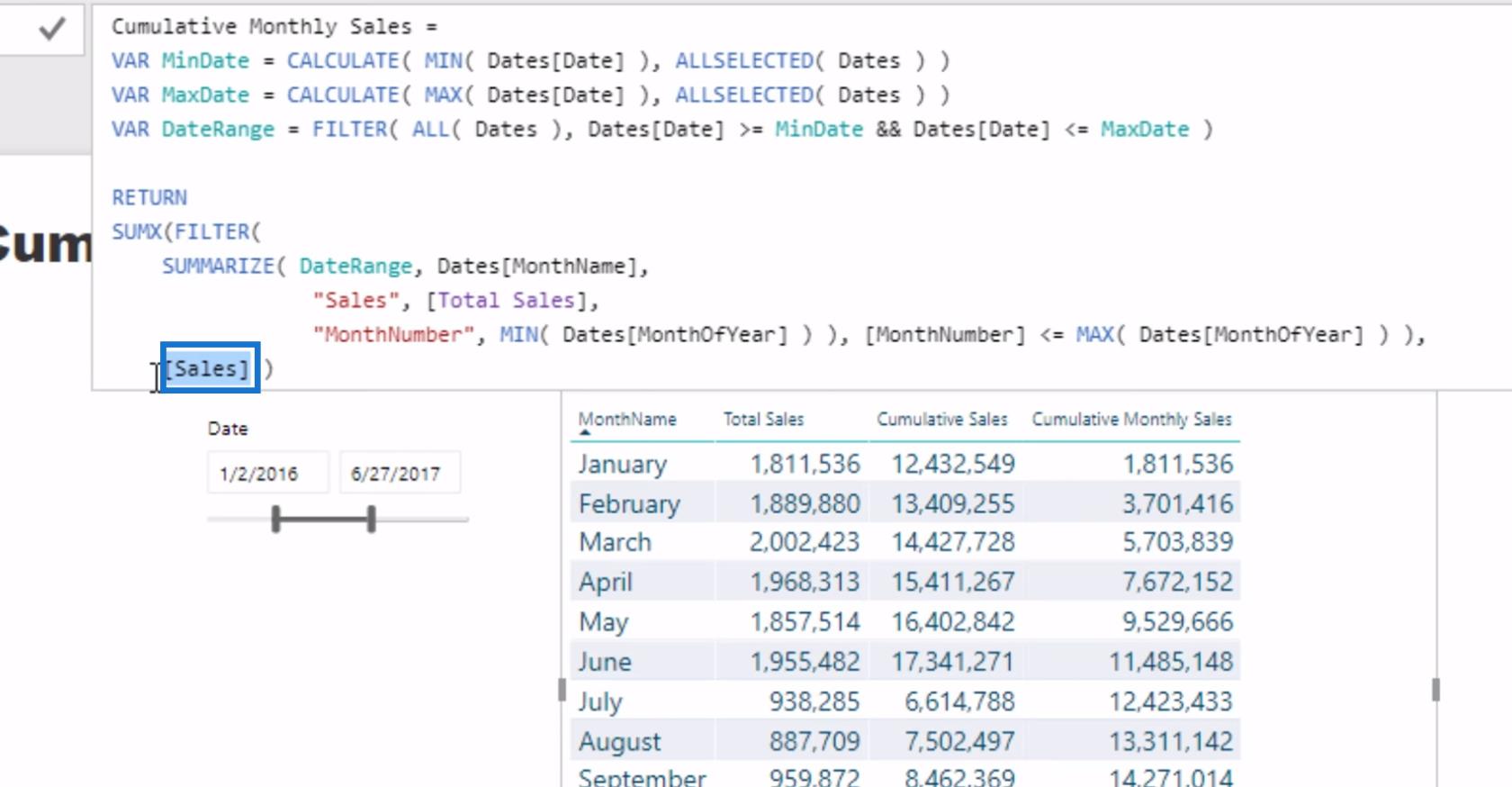The image size is (1512, 787).
Task: Select the August row label
Action: click(x=619, y=741)
